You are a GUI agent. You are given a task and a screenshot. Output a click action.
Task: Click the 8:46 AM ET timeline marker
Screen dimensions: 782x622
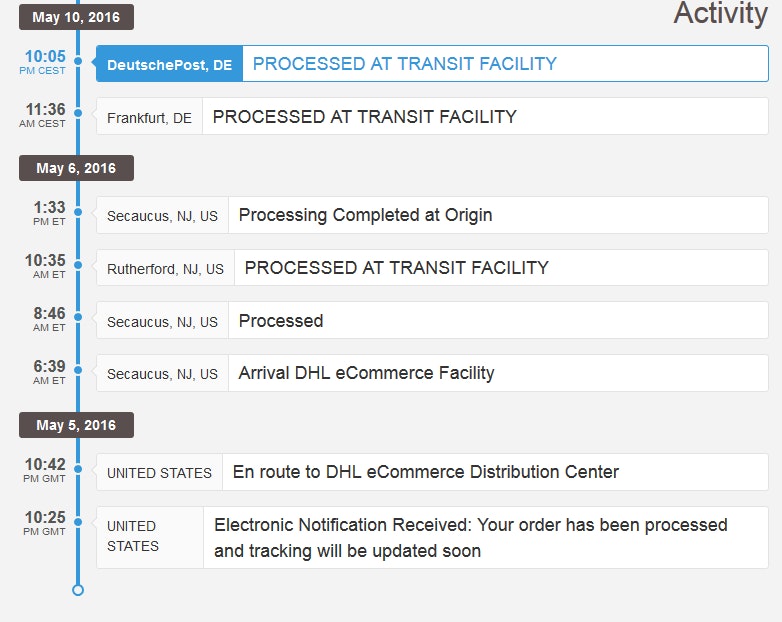pyautogui.click(x=78, y=320)
